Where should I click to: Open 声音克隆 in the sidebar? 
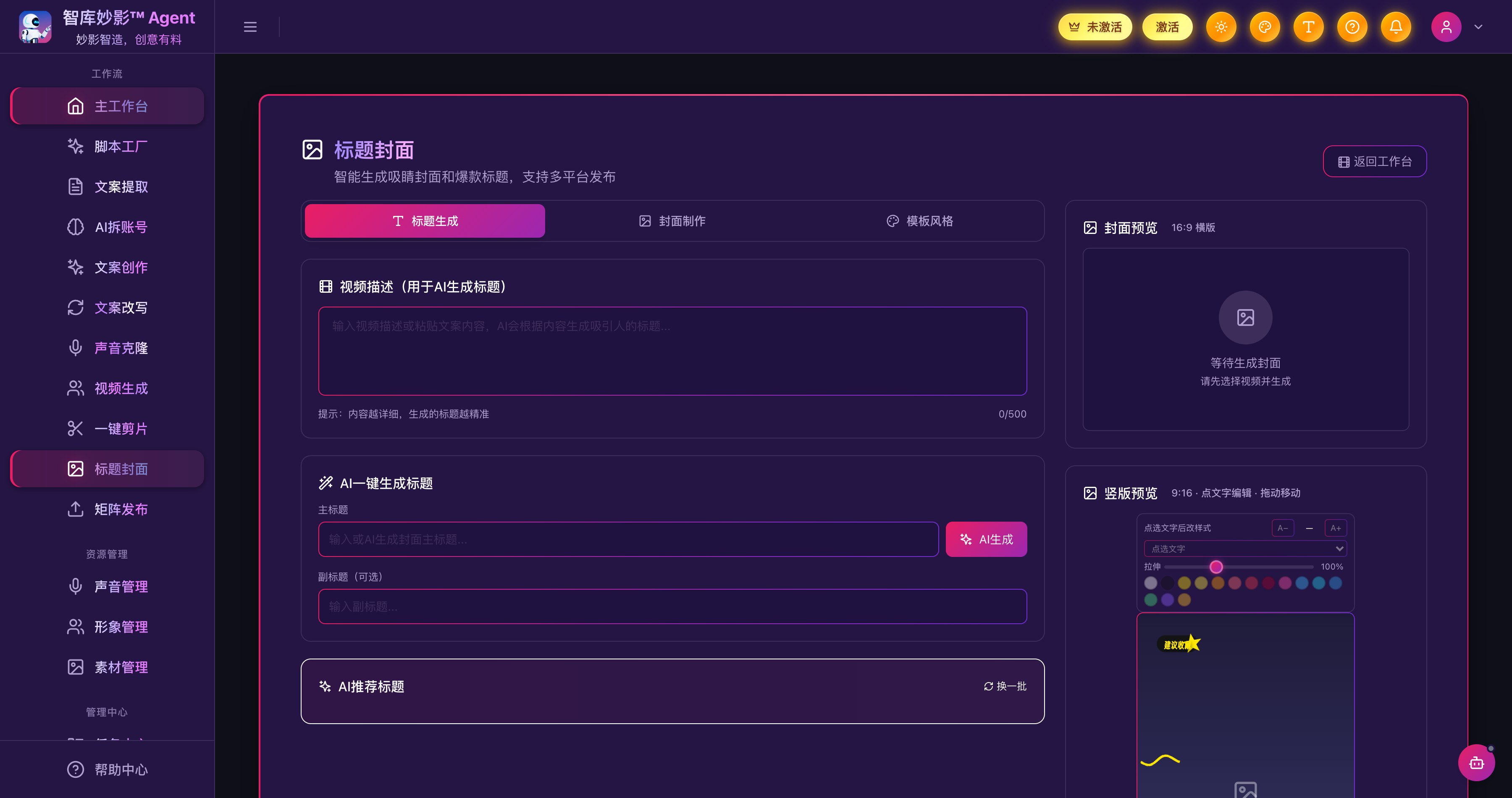[108, 348]
